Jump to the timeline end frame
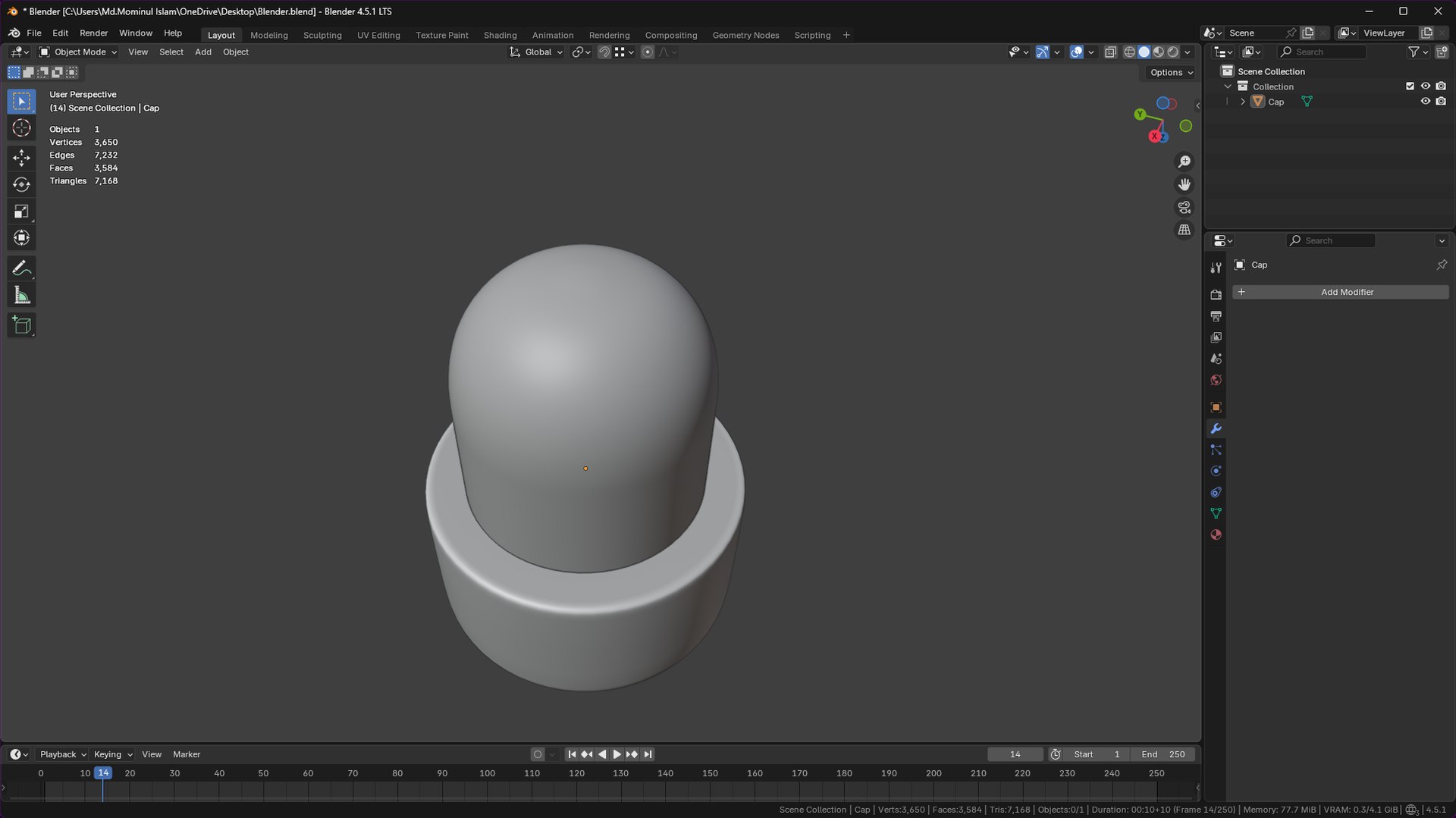This screenshot has width=1456, height=818. [x=648, y=754]
